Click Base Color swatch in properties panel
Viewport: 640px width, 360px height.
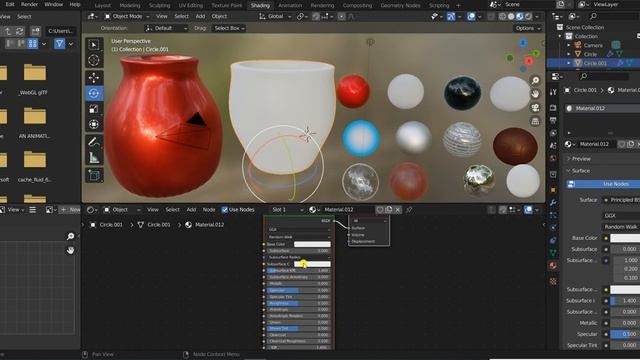pyautogui.click(x=625, y=238)
